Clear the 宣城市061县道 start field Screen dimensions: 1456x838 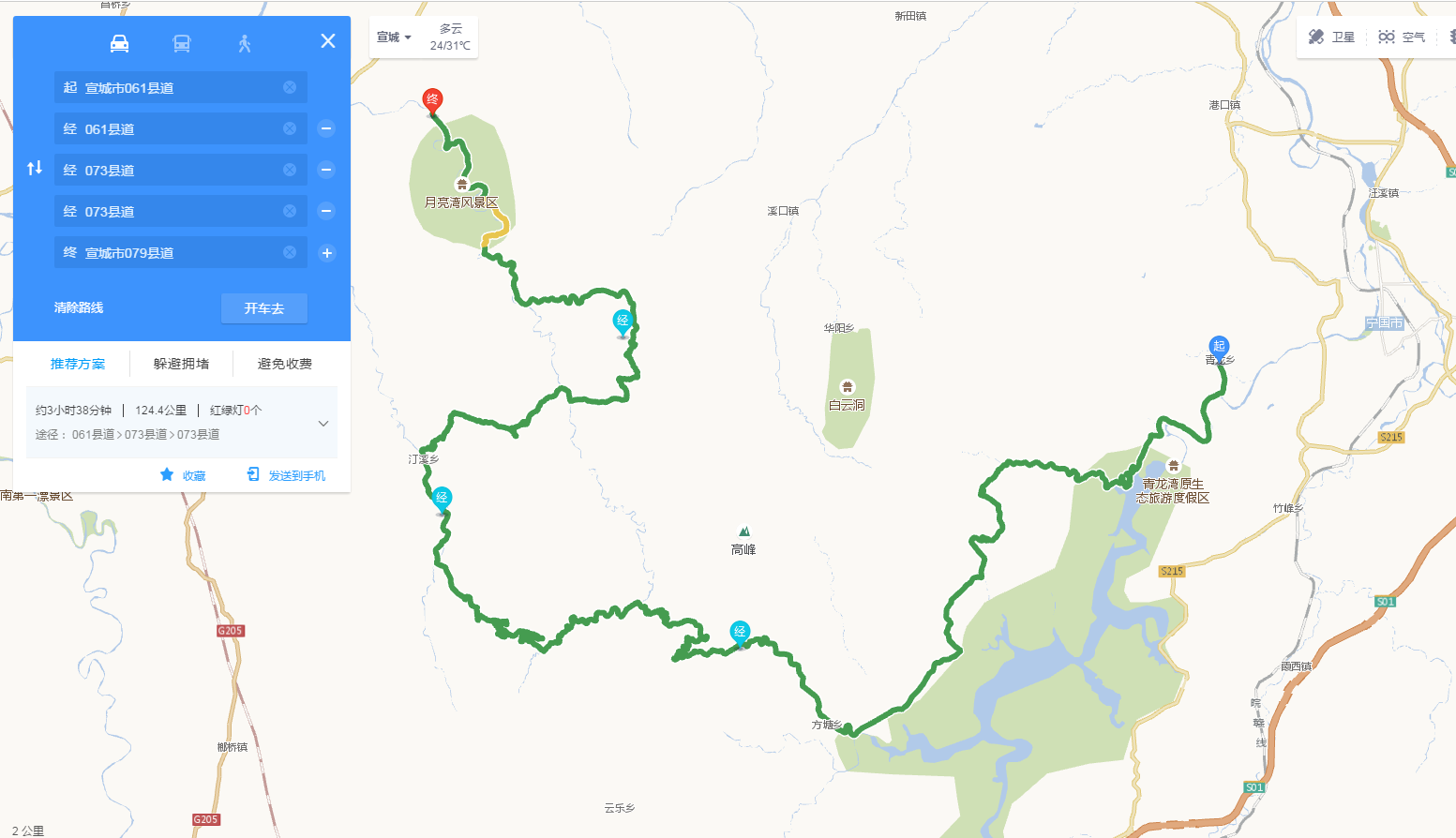click(290, 87)
